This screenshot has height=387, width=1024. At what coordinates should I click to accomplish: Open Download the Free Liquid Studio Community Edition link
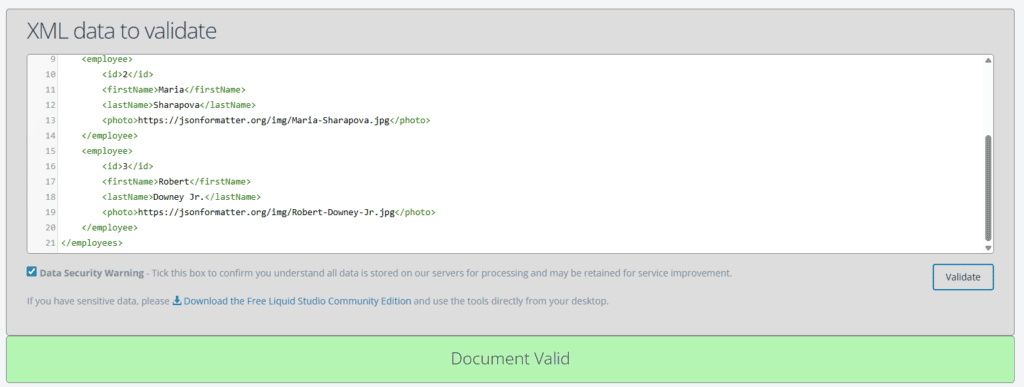(x=297, y=302)
